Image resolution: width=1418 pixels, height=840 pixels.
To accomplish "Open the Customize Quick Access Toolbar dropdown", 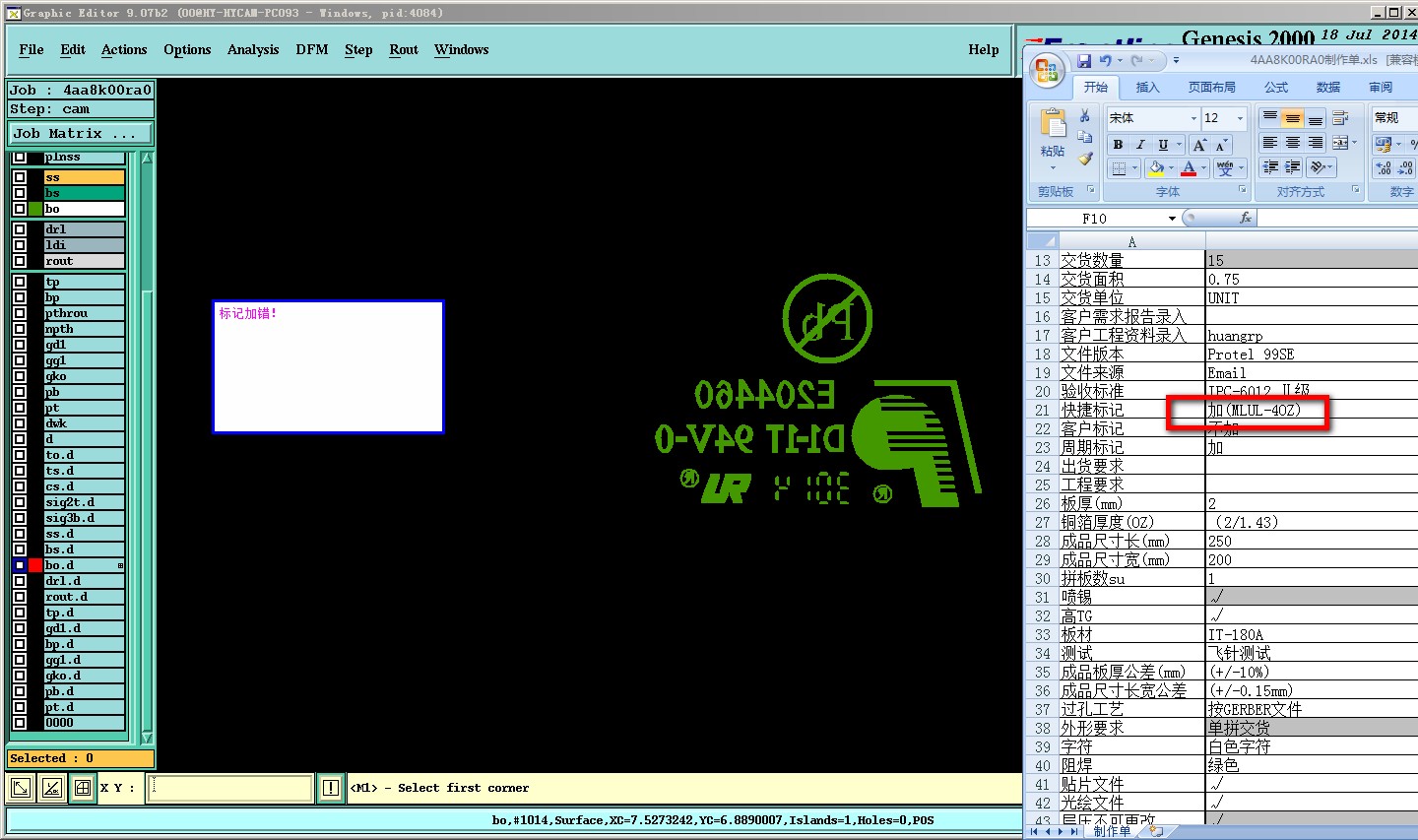I will click(x=1176, y=61).
